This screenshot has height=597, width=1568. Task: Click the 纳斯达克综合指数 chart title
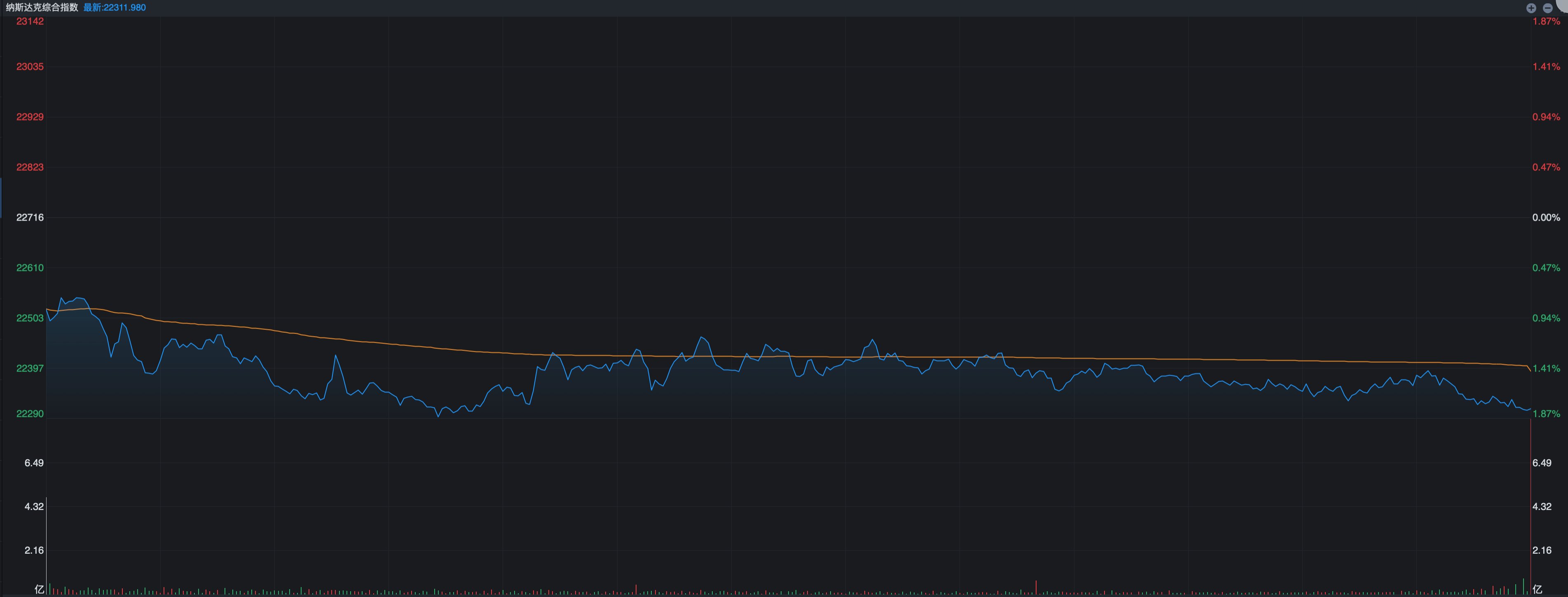42,7
